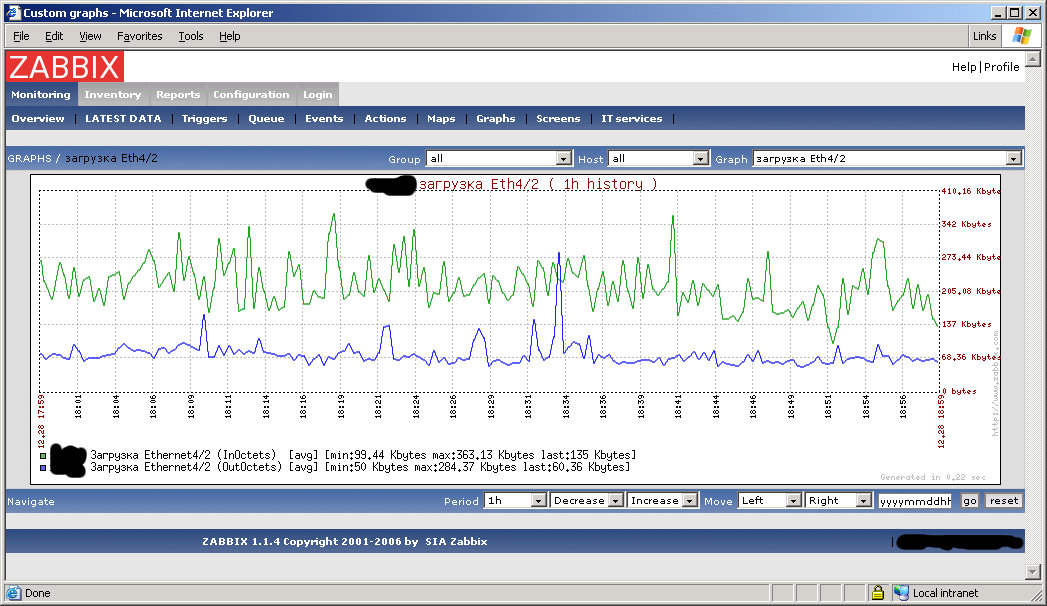The width and height of the screenshot is (1047, 606).
Task: Click the graph title 'загрузка Eth4/2 ( 1h history )'
Action: point(538,184)
